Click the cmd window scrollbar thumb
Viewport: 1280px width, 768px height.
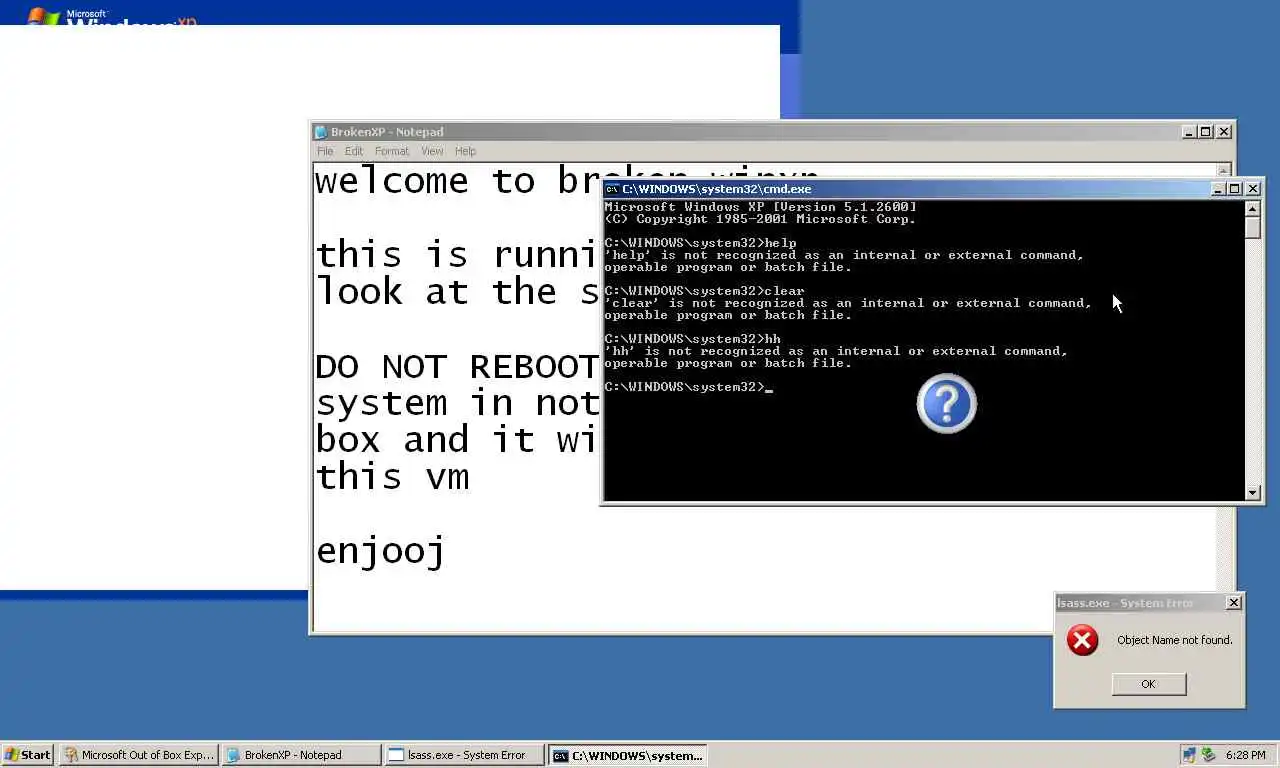1252,228
